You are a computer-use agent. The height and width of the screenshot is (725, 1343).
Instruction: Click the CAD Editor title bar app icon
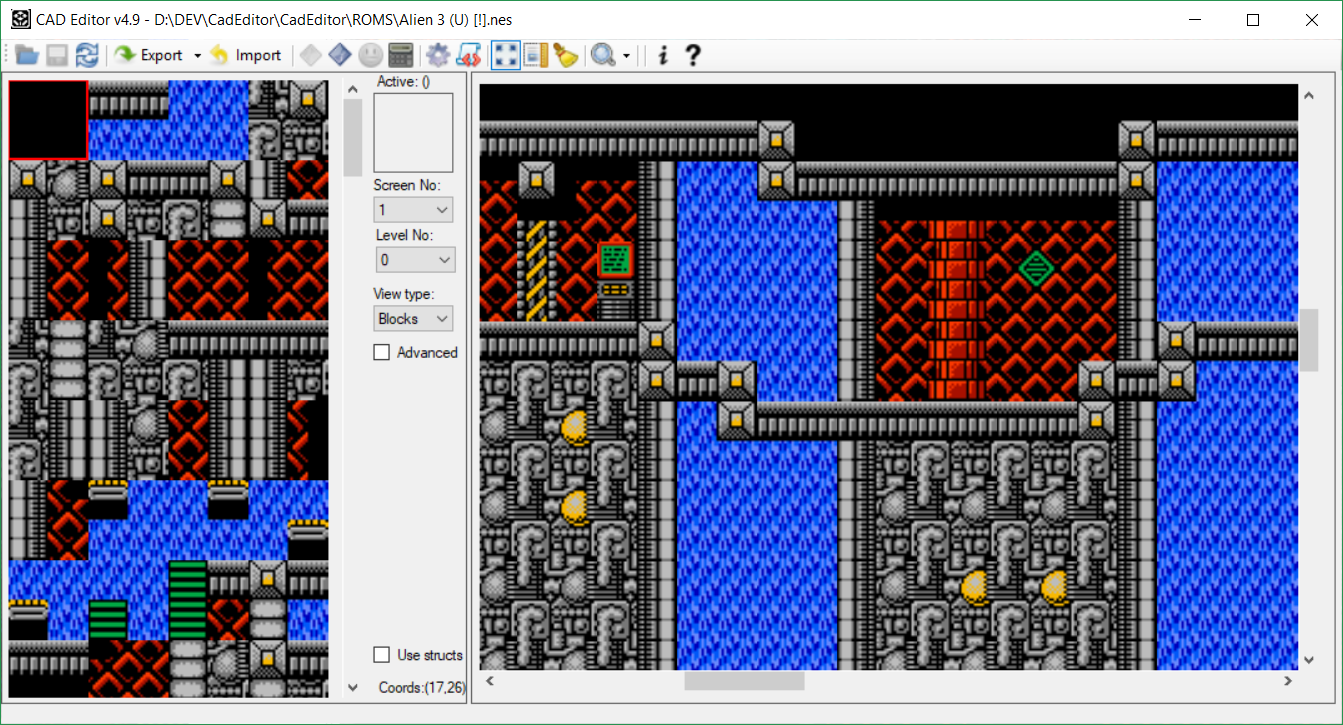[x=20, y=19]
